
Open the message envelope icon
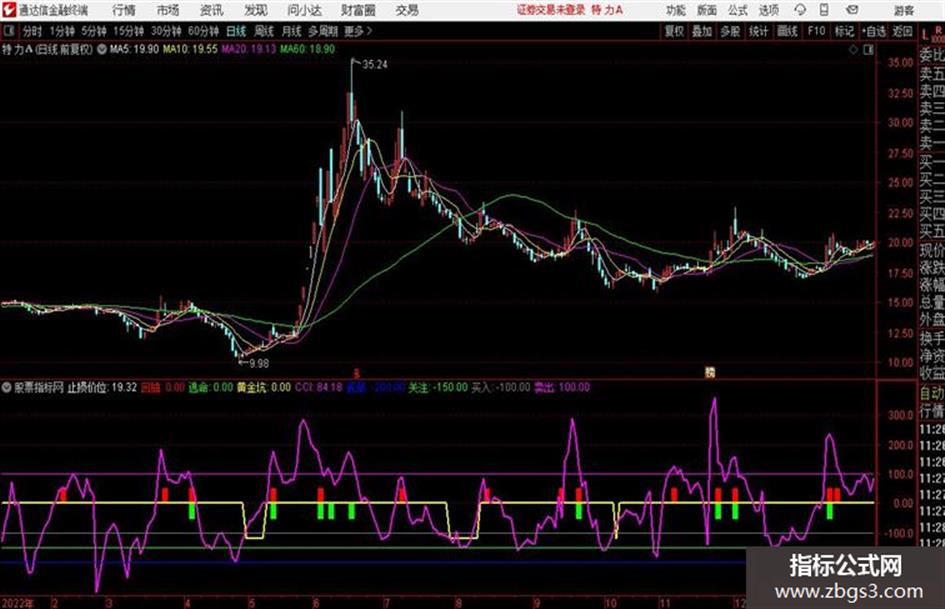click(852, 10)
